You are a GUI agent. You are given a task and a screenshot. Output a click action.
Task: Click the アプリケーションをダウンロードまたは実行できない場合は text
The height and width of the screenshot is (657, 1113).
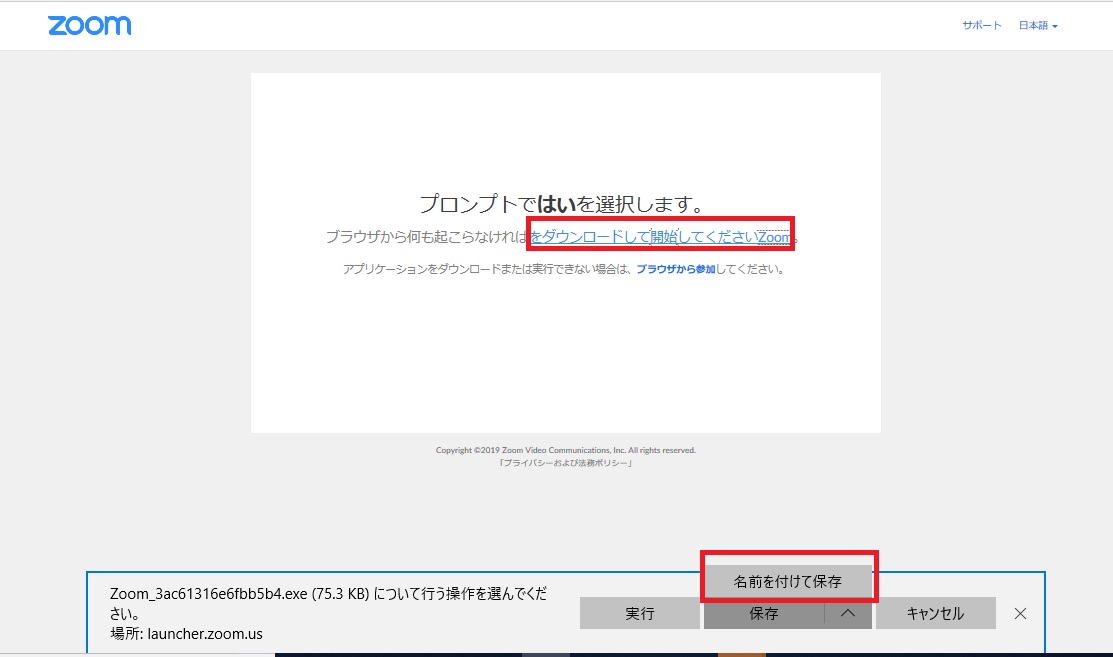[x=488, y=269]
